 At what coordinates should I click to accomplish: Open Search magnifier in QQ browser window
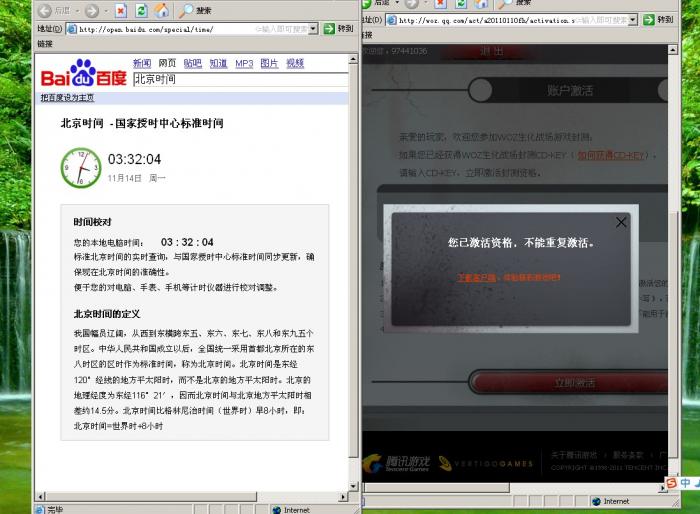(x=505, y=4)
